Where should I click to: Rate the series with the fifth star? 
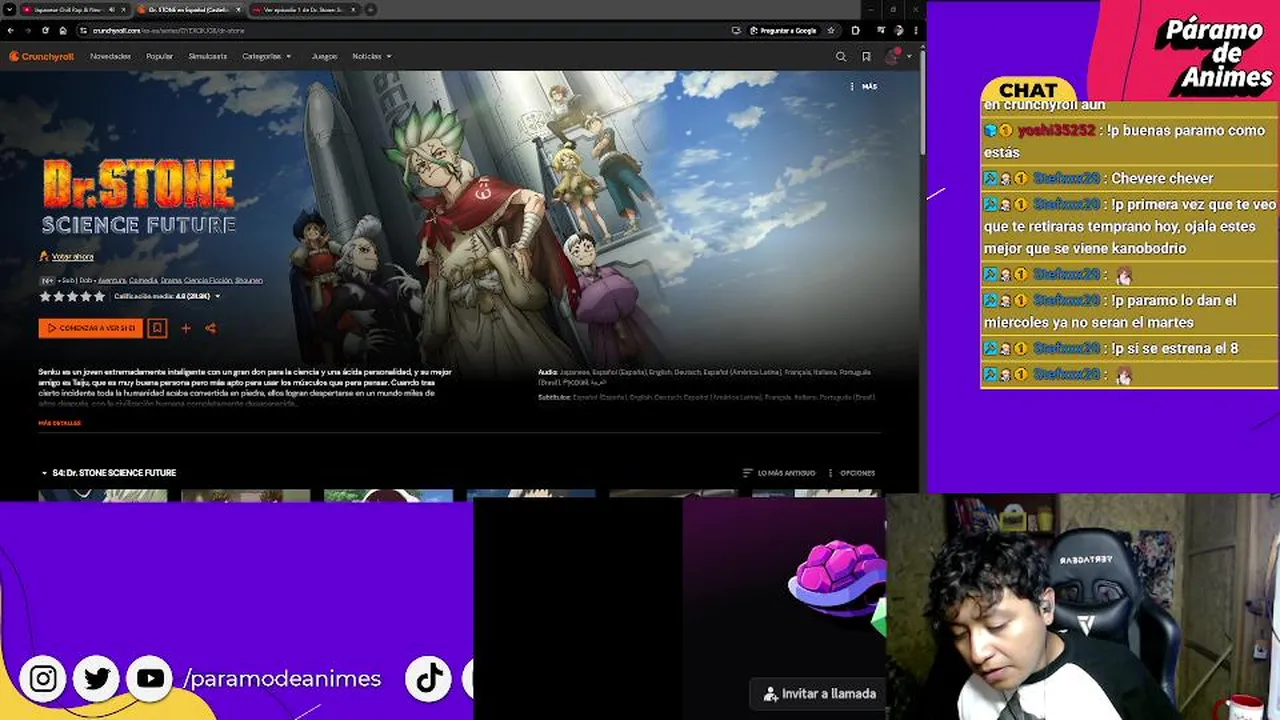99,297
